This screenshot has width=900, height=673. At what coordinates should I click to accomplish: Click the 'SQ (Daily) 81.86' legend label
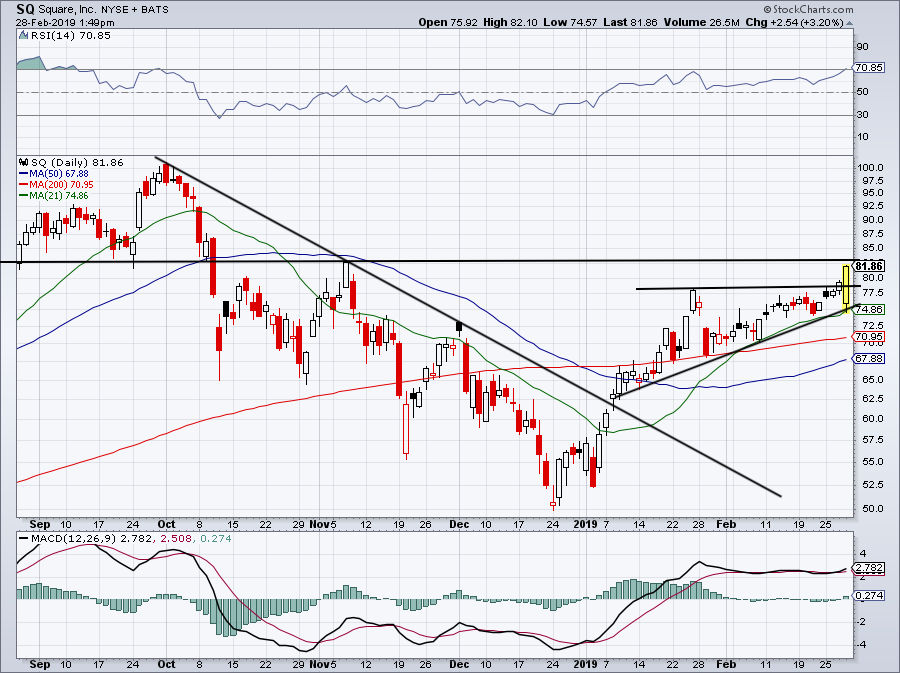(x=77, y=162)
